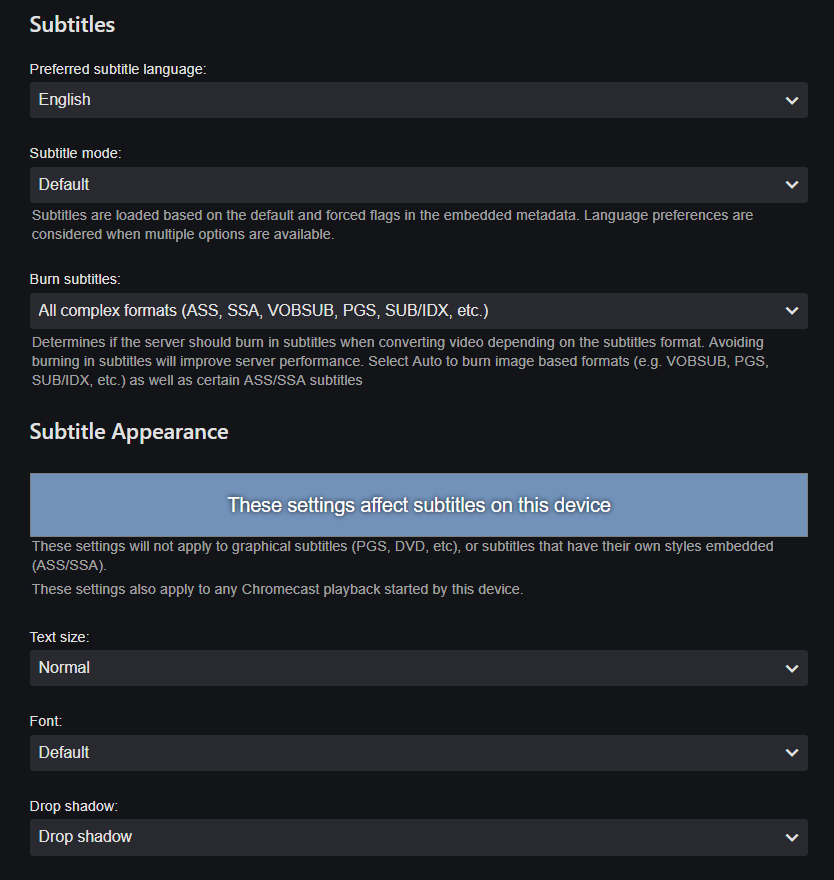Screen dimensions: 834x880
Task: Click the chevron arrow on Drop shadow field
Action: pyautogui.click(x=792, y=837)
